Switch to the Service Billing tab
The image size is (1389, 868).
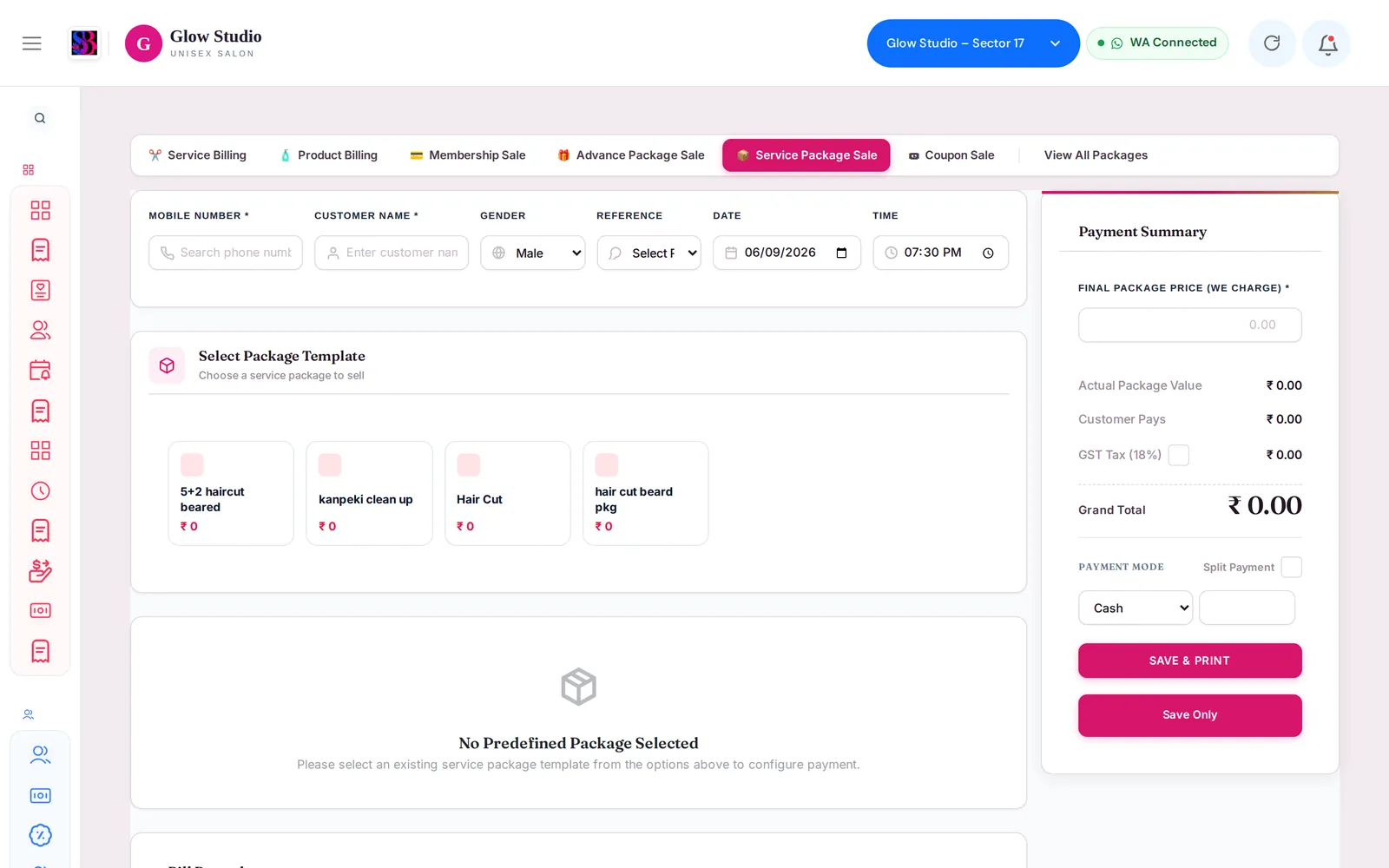point(198,155)
